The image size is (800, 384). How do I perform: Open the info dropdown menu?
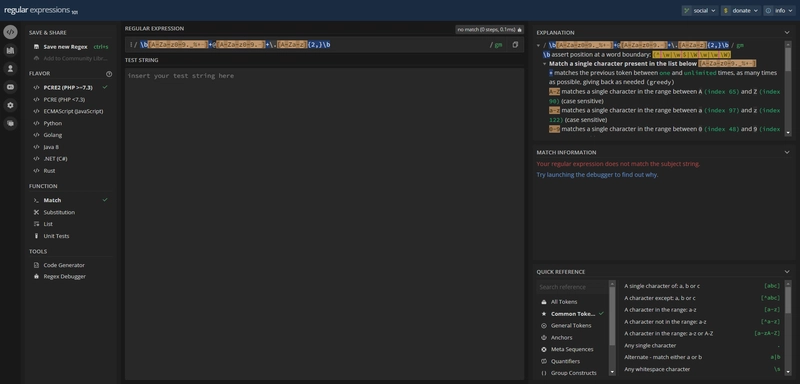[x=780, y=10]
